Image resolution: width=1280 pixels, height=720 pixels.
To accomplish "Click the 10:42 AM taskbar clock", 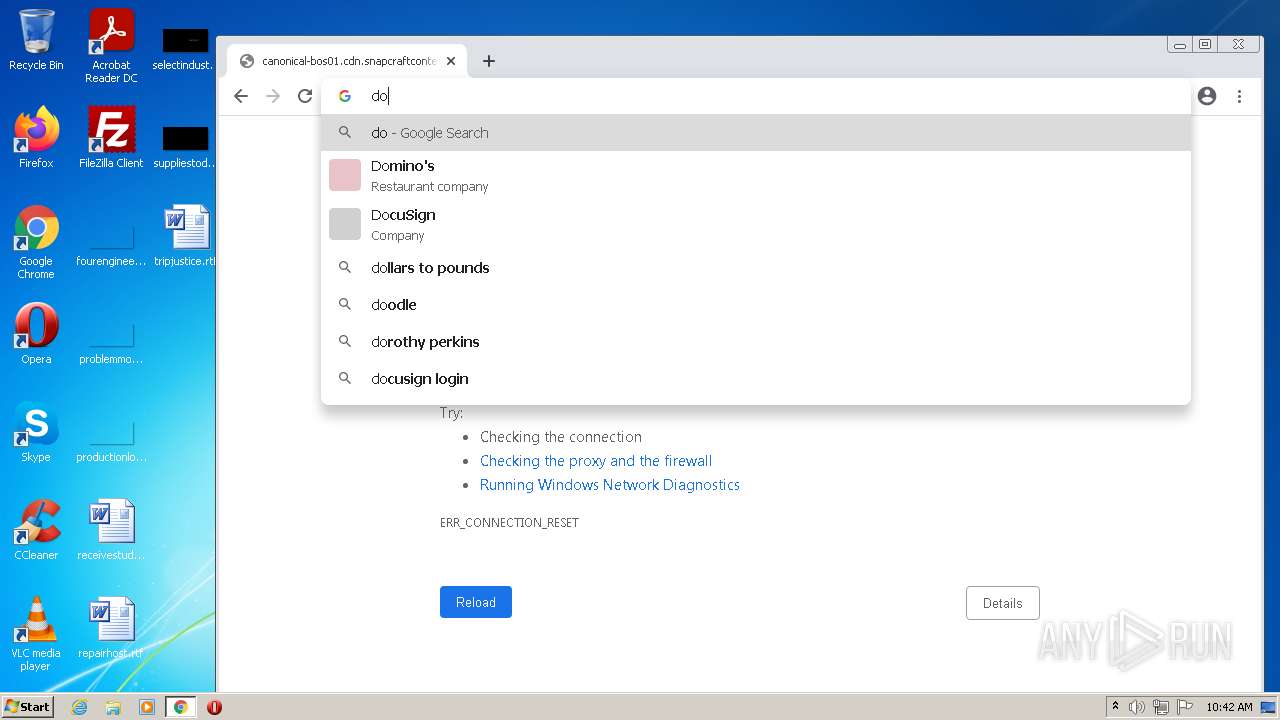I will [1229, 707].
